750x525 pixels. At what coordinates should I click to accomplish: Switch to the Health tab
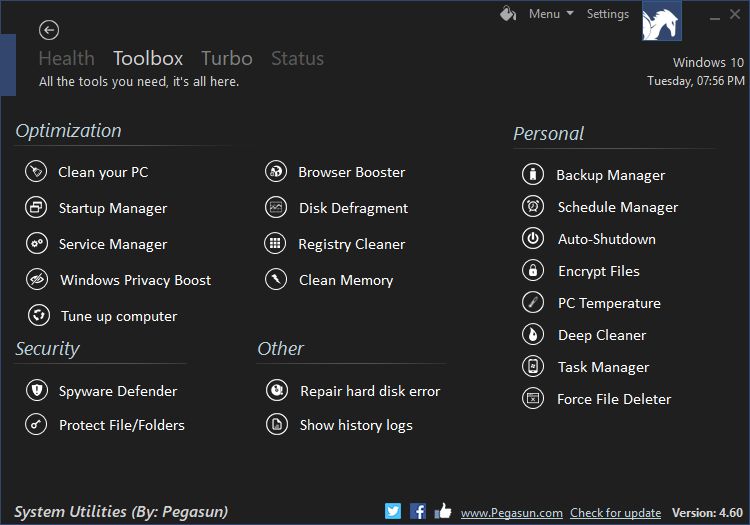(66, 58)
